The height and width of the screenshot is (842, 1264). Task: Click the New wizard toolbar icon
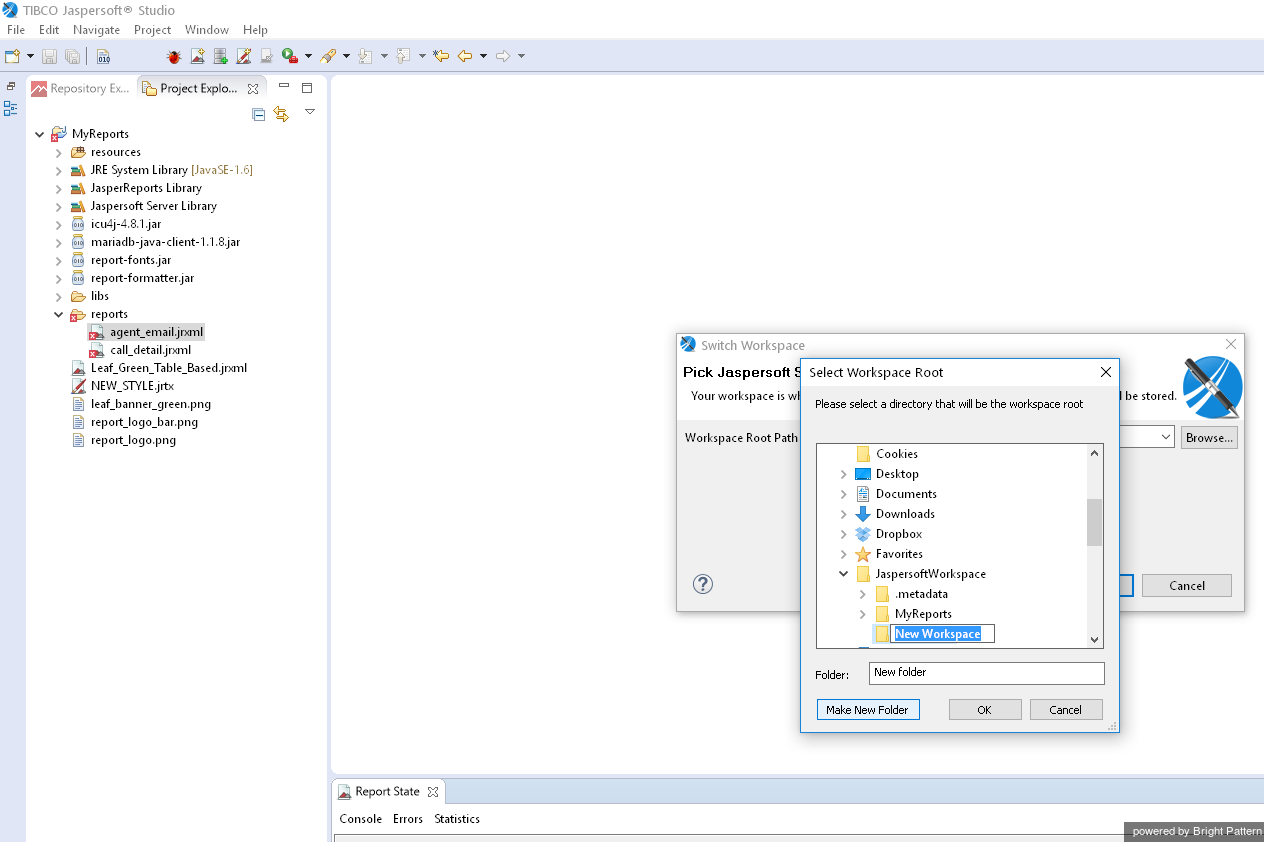coord(13,56)
